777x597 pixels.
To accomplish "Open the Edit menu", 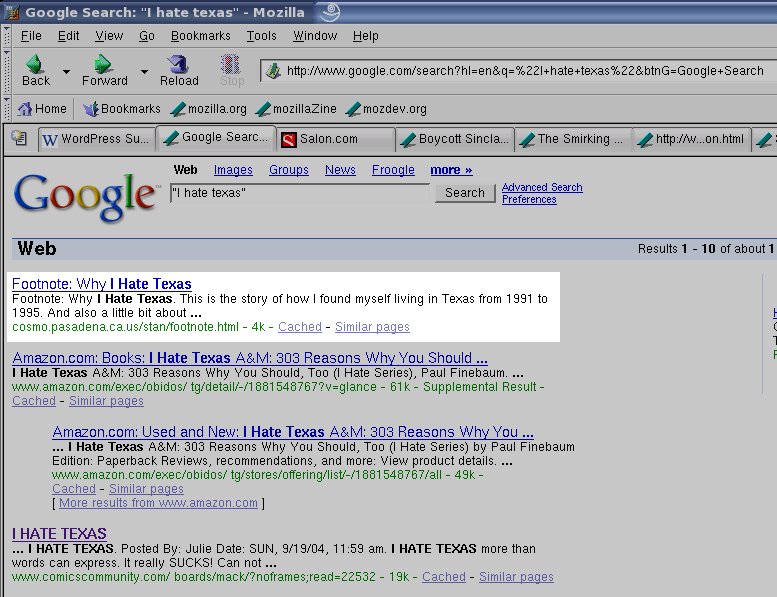I will (68, 36).
